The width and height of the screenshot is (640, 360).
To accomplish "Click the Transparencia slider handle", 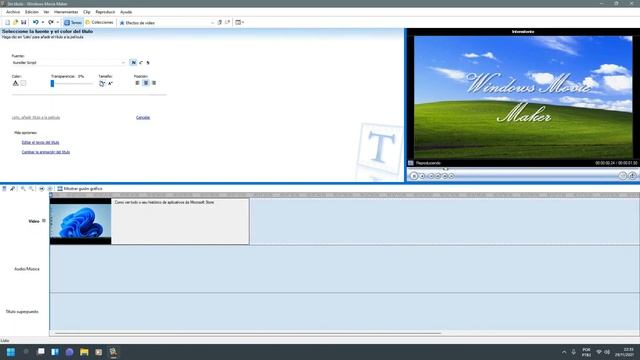I will pos(52,83).
